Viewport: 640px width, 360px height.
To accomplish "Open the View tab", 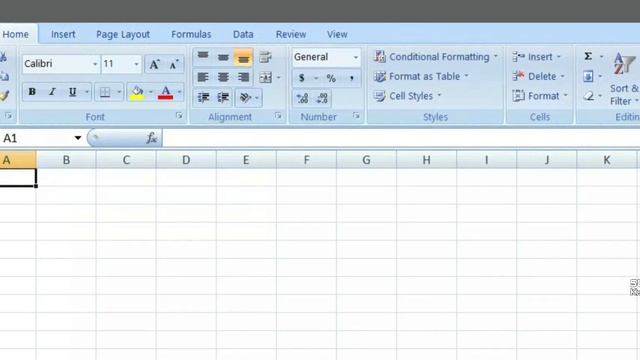I will (x=337, y=34).
